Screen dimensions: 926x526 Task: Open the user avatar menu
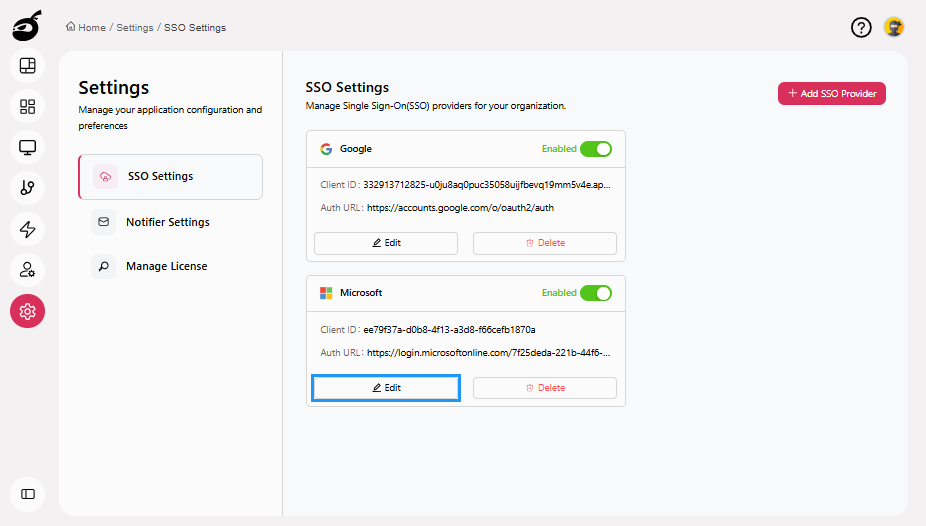click(894, 27)
